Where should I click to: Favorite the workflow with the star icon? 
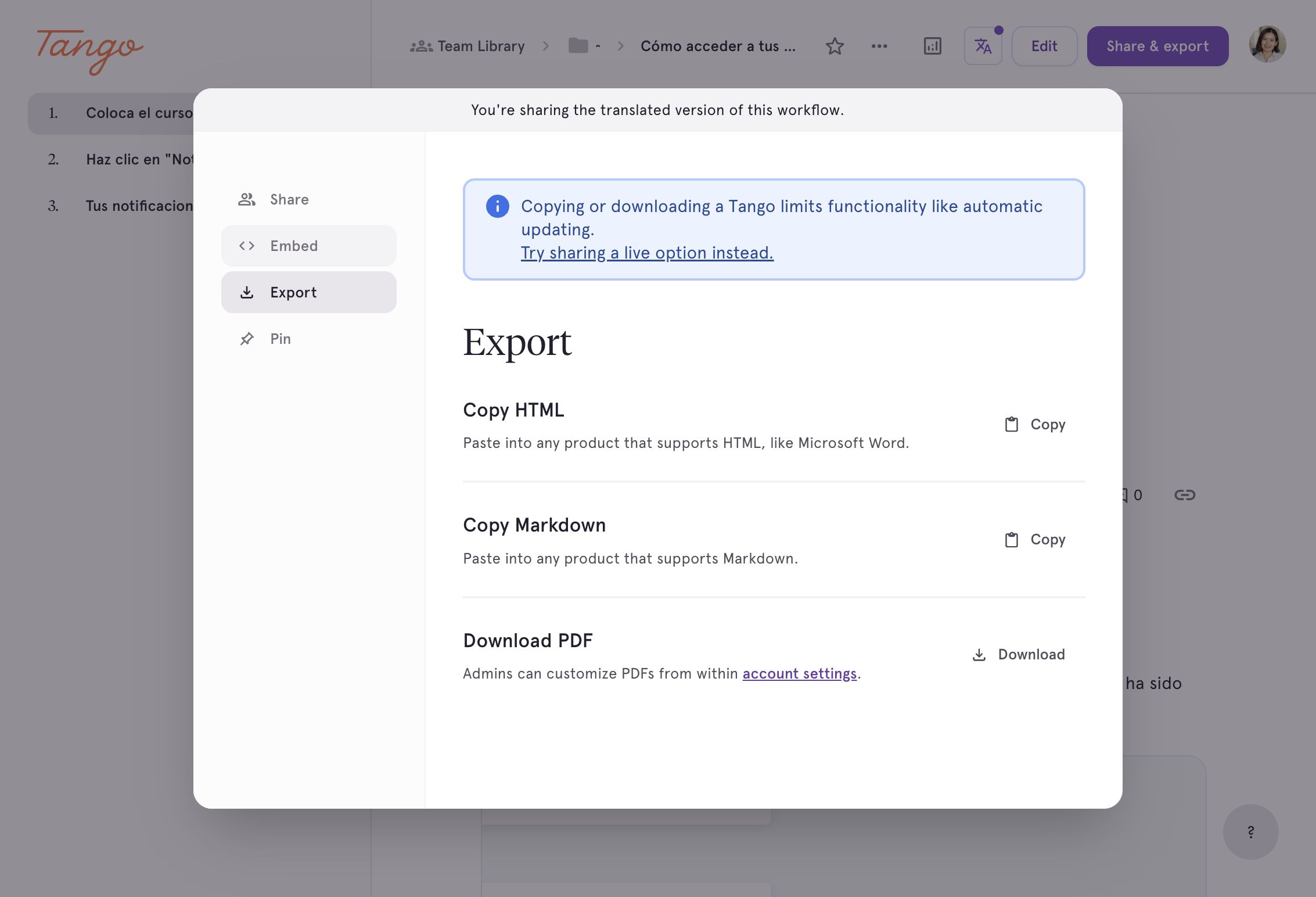coord(835,46)
